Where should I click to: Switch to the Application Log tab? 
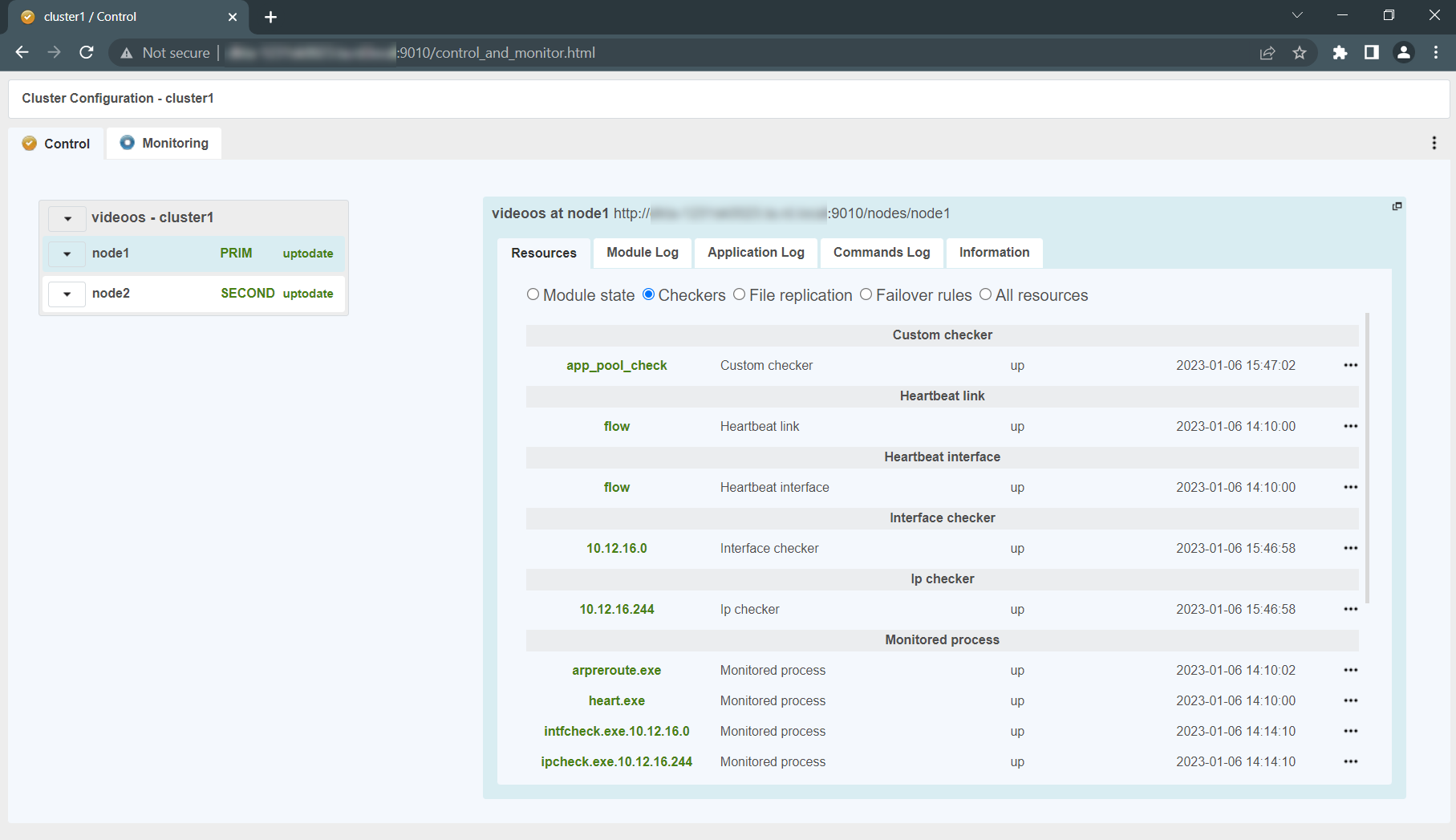click(x=755, y=252)
